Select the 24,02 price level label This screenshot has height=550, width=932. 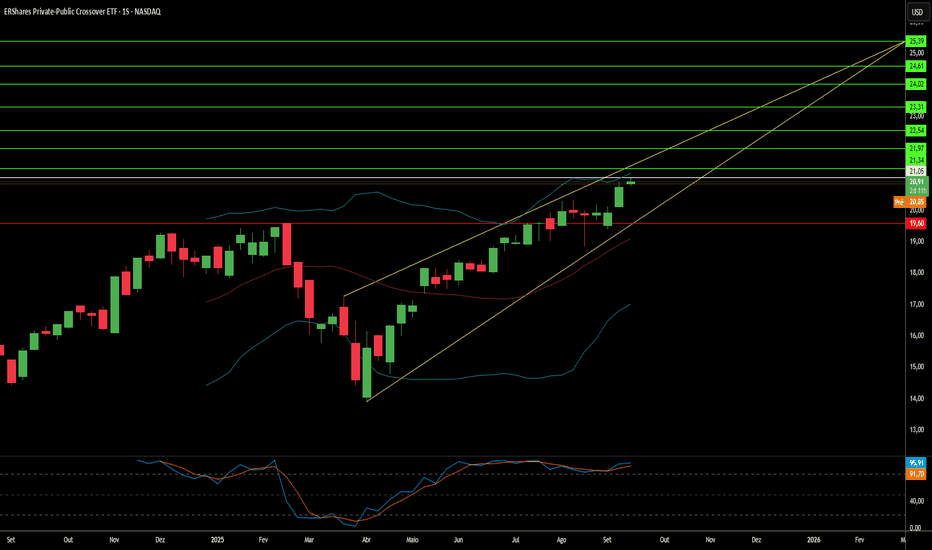[916, 85]
